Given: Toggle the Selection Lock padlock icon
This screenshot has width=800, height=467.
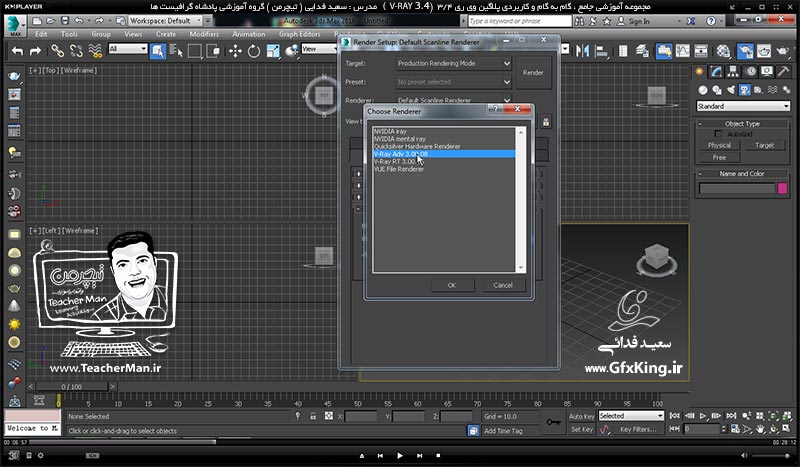Looking at the screenshot, I should [313, 416].
